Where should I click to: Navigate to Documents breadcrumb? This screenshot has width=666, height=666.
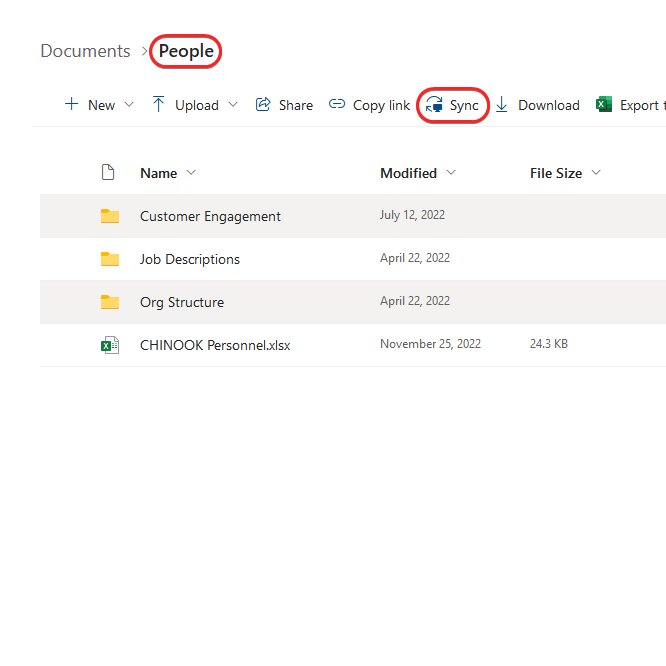pyautogui.click(x=85, y=51)
